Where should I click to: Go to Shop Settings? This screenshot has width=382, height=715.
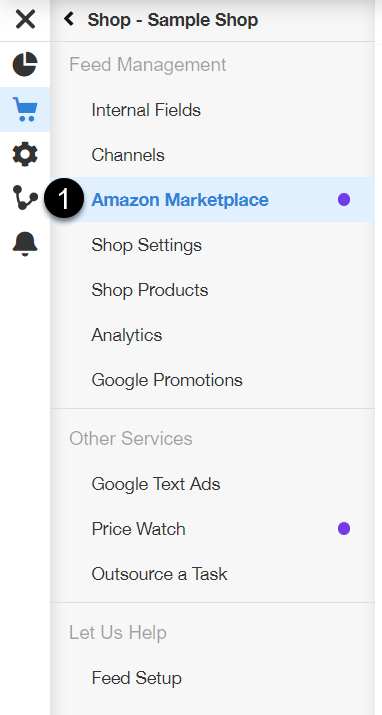click(x=146, y=245)
